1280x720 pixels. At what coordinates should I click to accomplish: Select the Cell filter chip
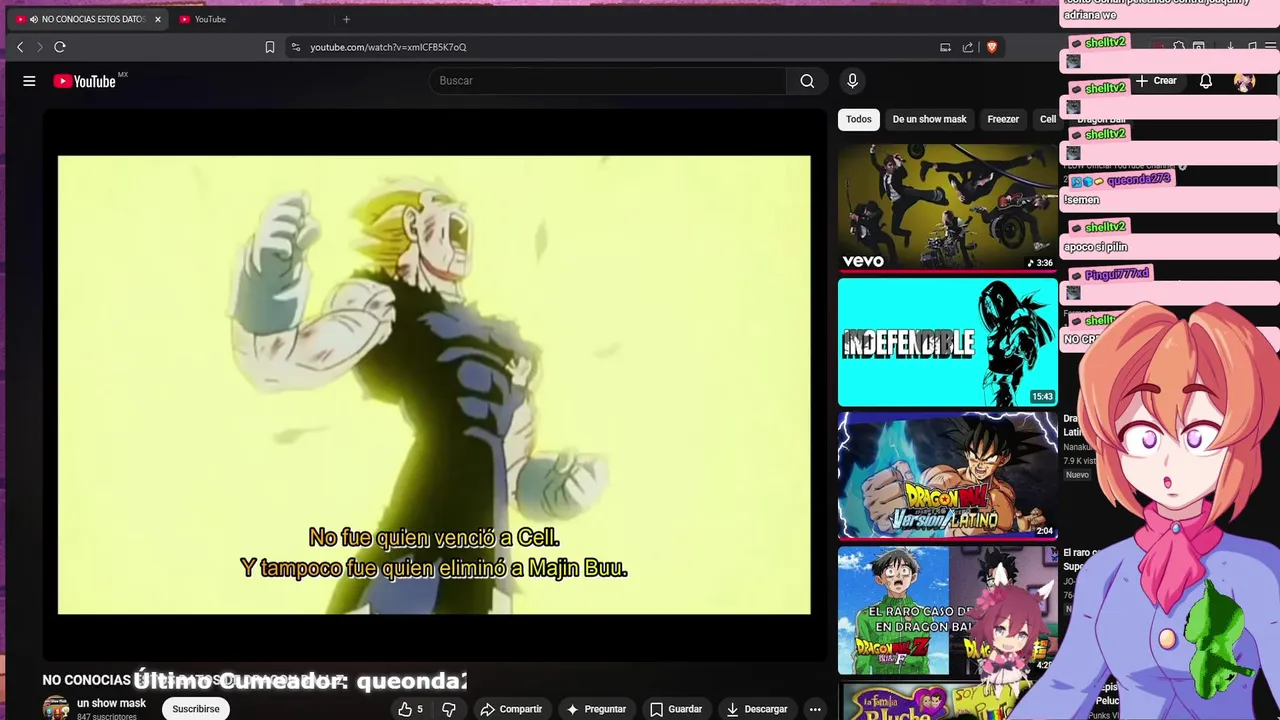pyautogui.click(x=1047, y=119)
